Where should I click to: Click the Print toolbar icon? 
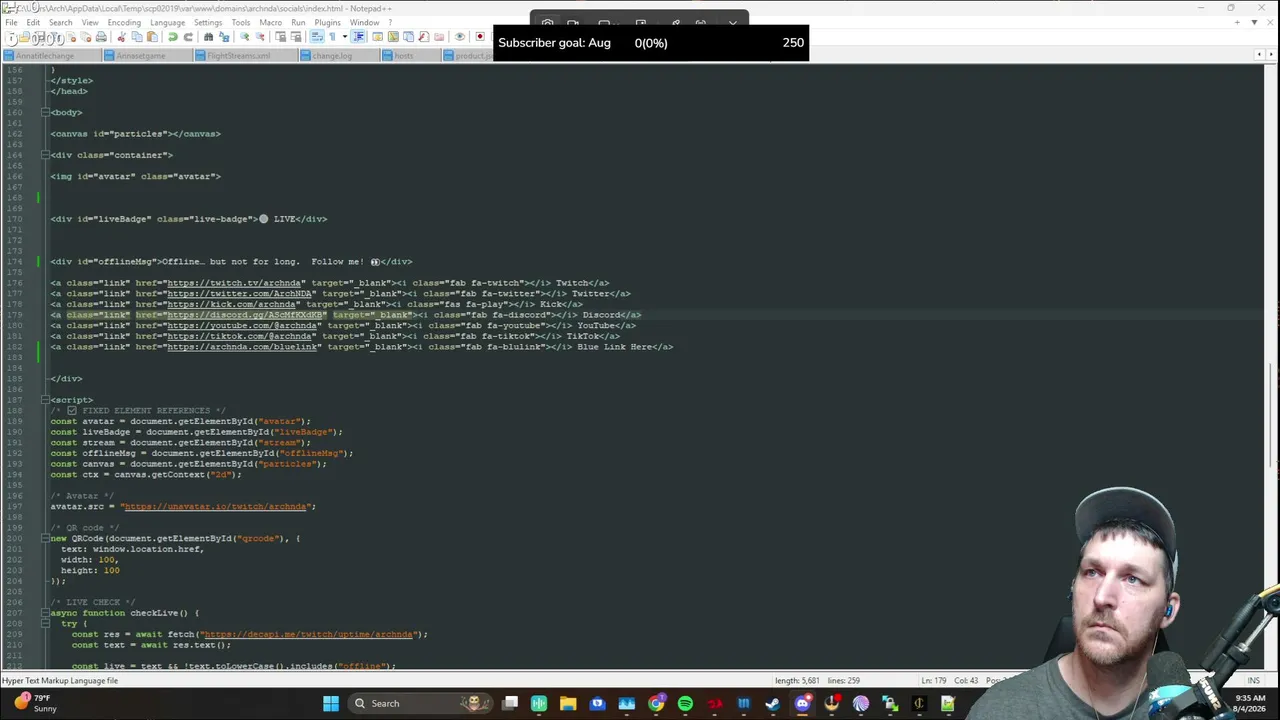(x=101, y=37)
